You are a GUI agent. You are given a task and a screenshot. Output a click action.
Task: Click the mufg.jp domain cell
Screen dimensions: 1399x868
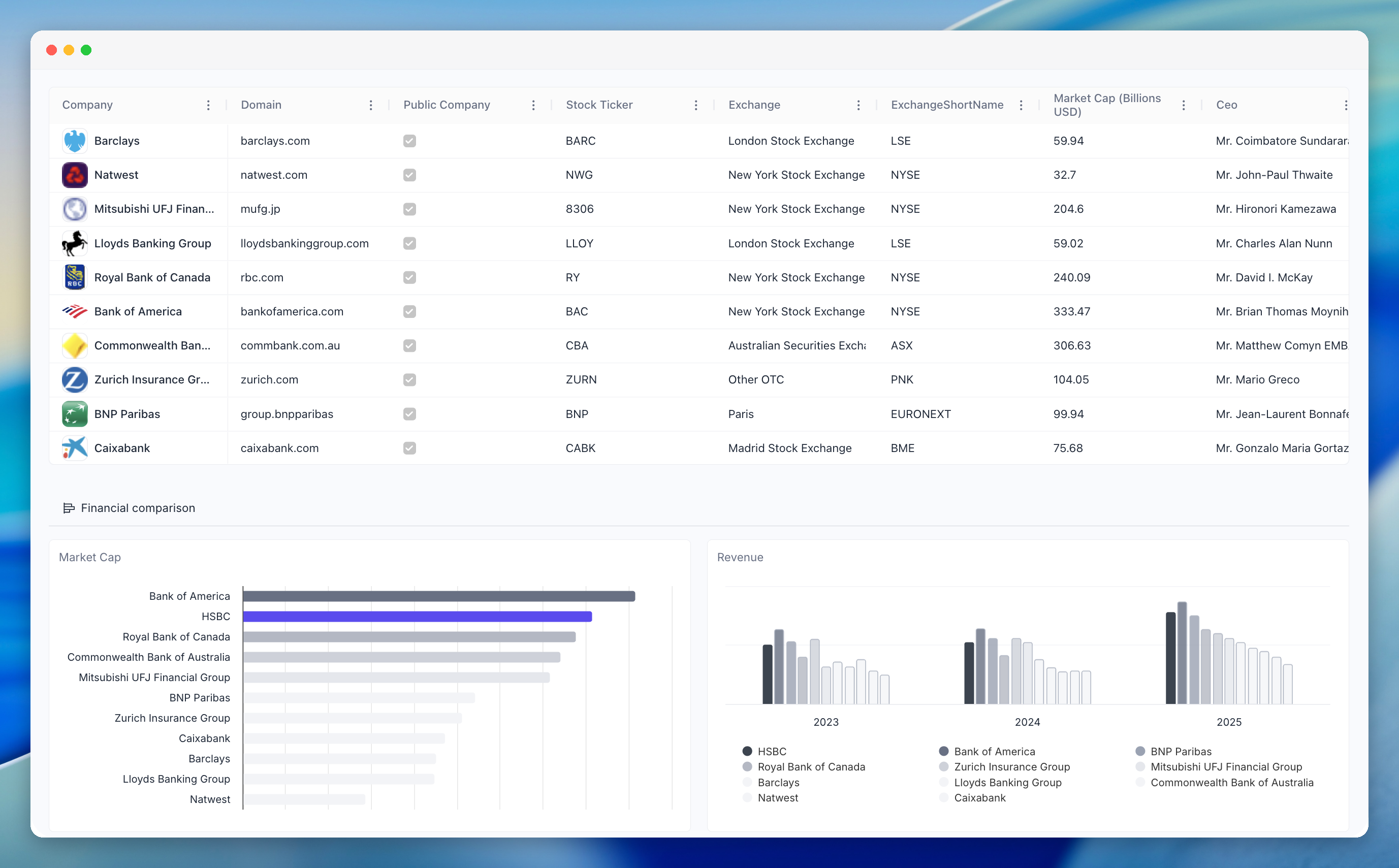pos(260,209)
